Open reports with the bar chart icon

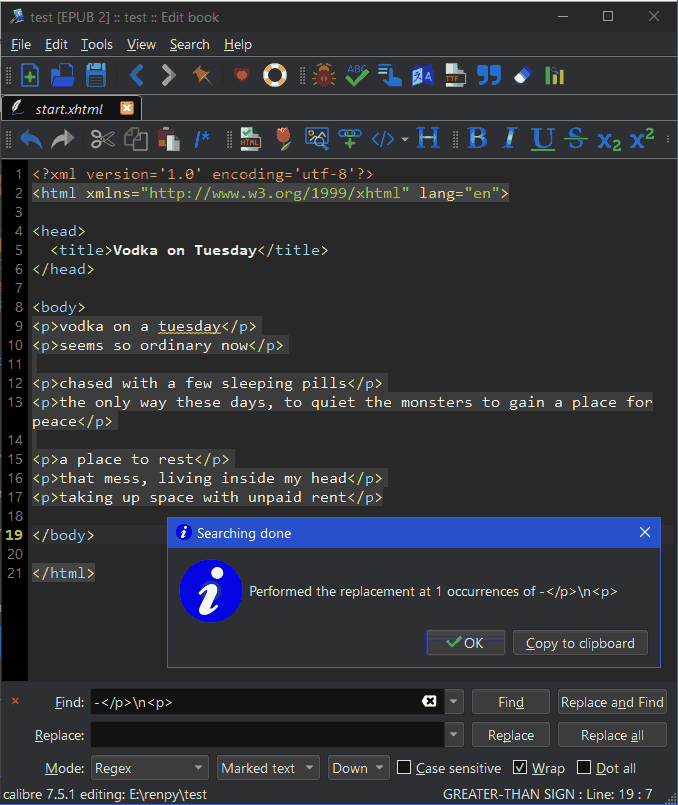click(x=554, y=75)
